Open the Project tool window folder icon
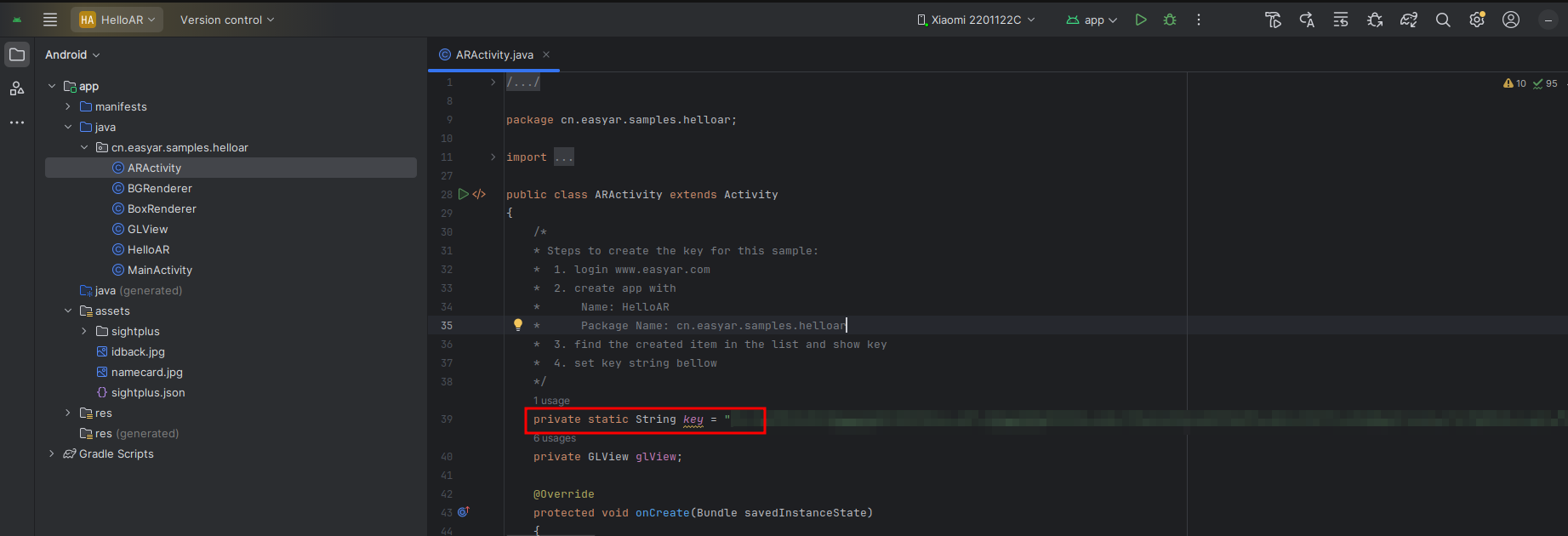 click(17, 55)
